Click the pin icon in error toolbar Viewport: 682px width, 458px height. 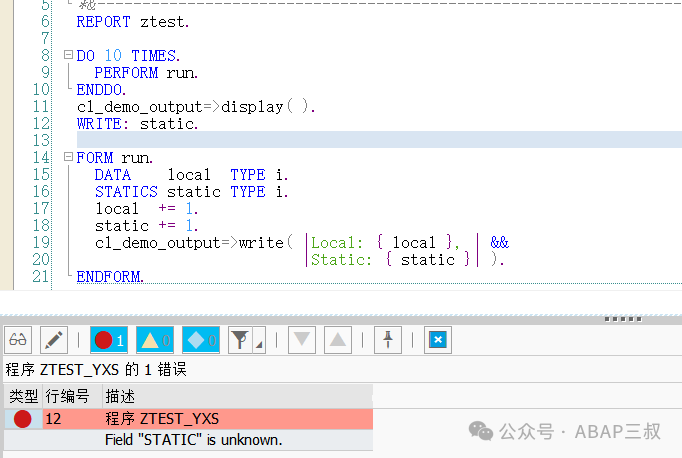(388, 340)
